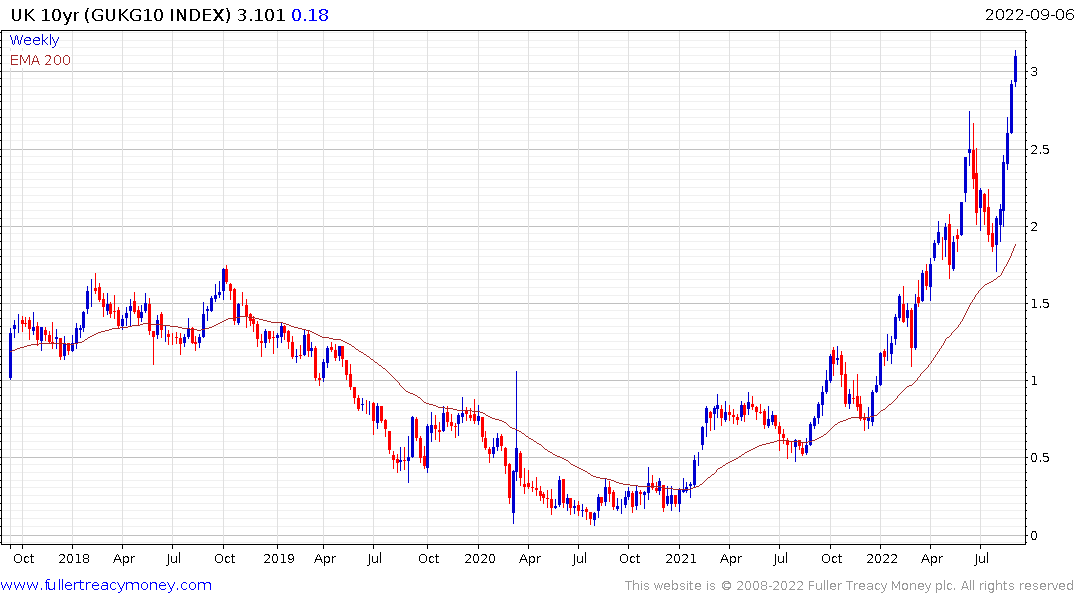Open the www.fullertreacymoney.com link
1075x600 pixels.
106,585
